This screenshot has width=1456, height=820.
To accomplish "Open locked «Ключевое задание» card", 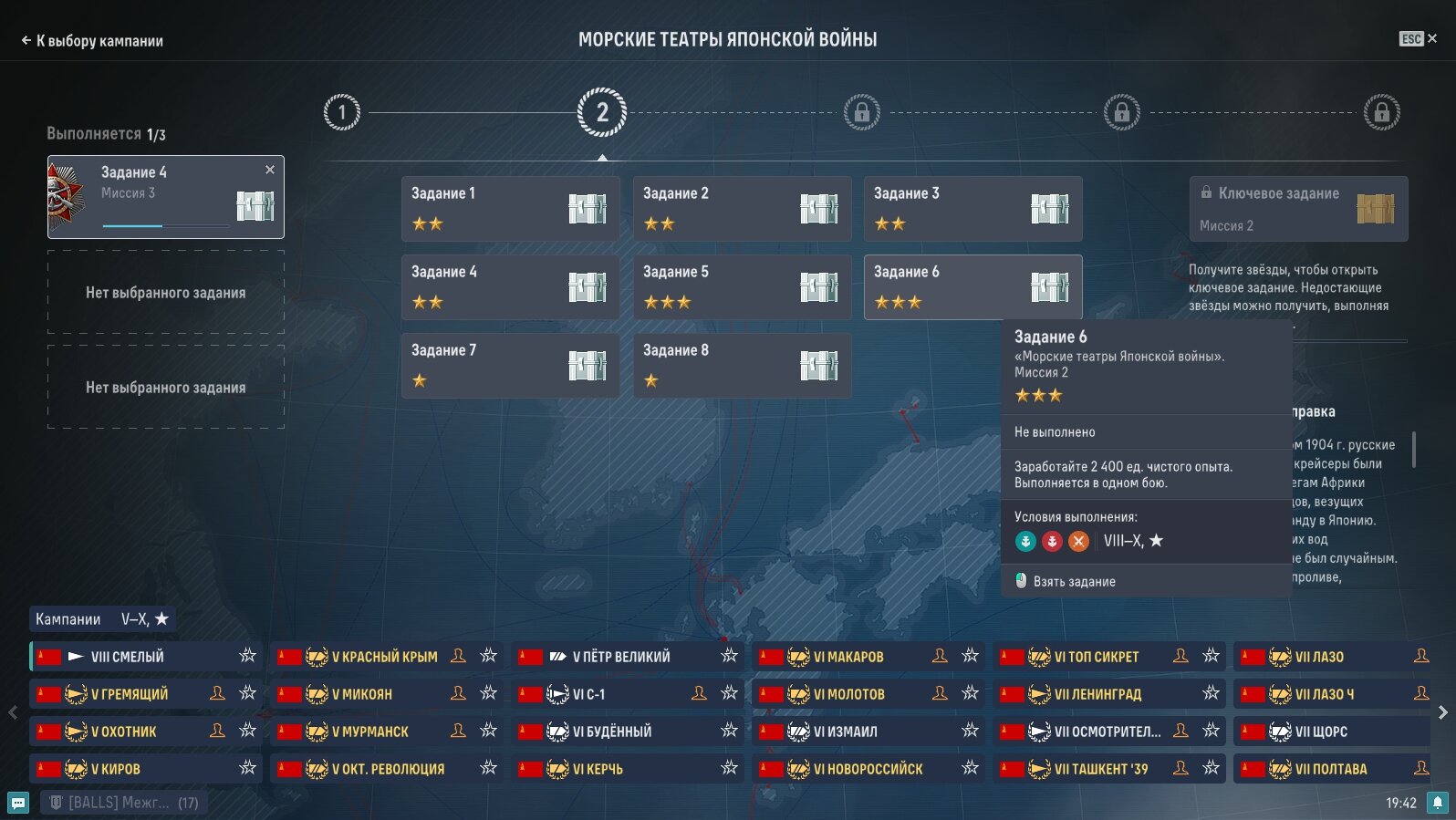I will click(1299, 209).
